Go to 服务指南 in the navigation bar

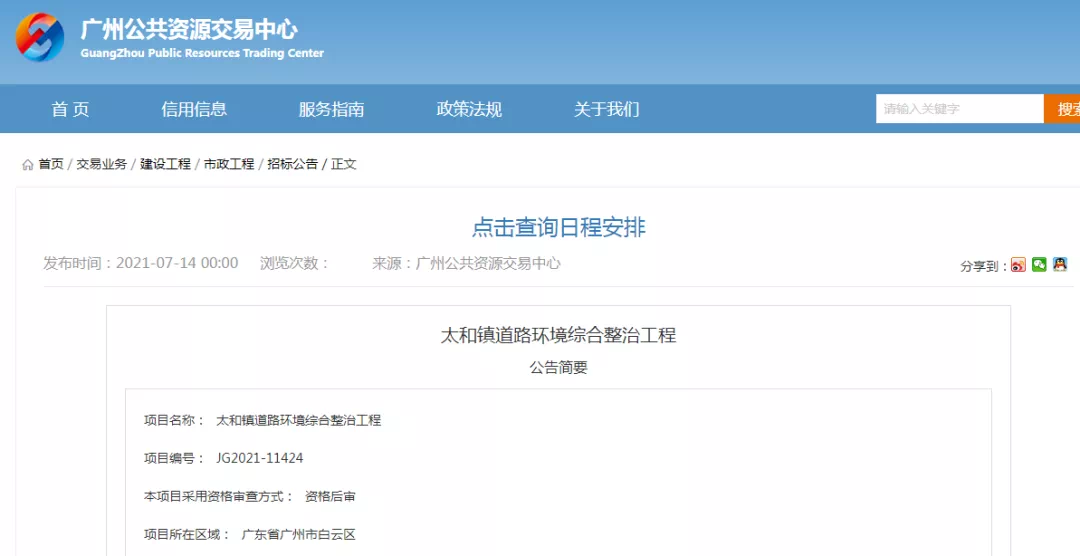tap(331, 109)
